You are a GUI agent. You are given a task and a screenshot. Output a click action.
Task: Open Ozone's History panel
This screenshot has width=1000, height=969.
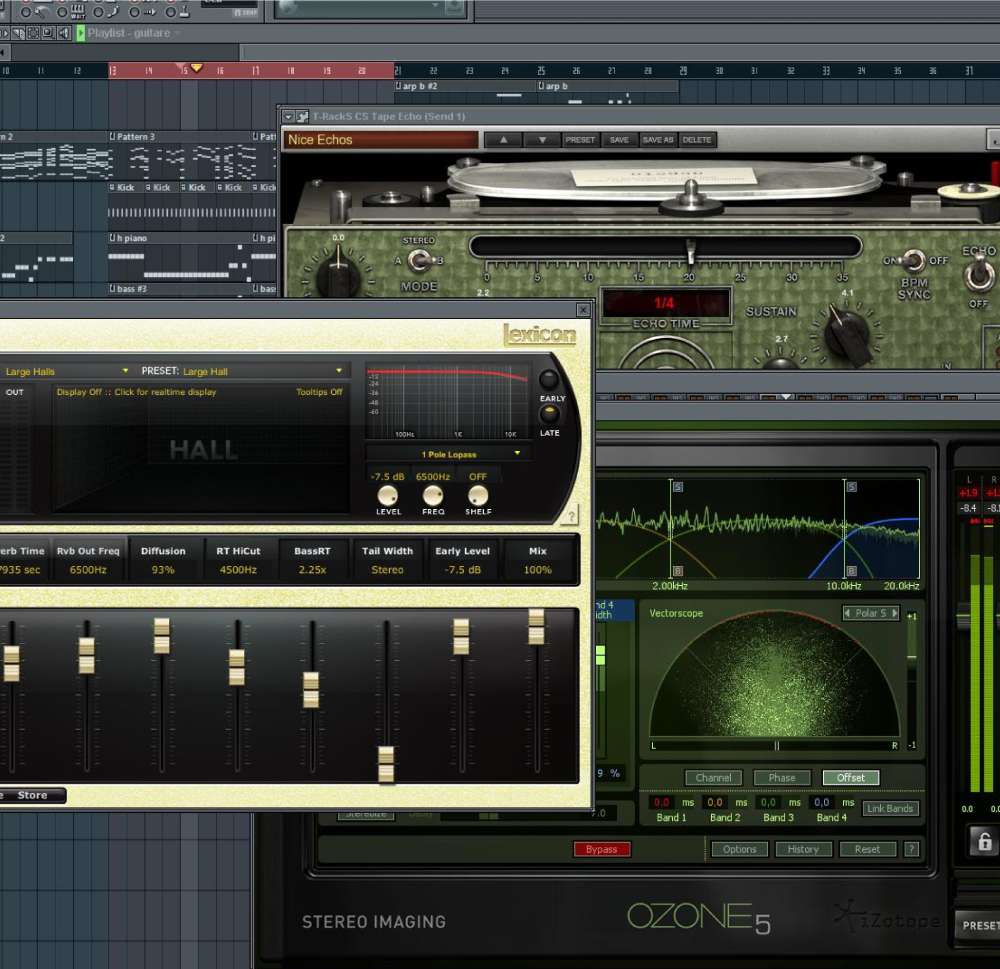(804, 849)
